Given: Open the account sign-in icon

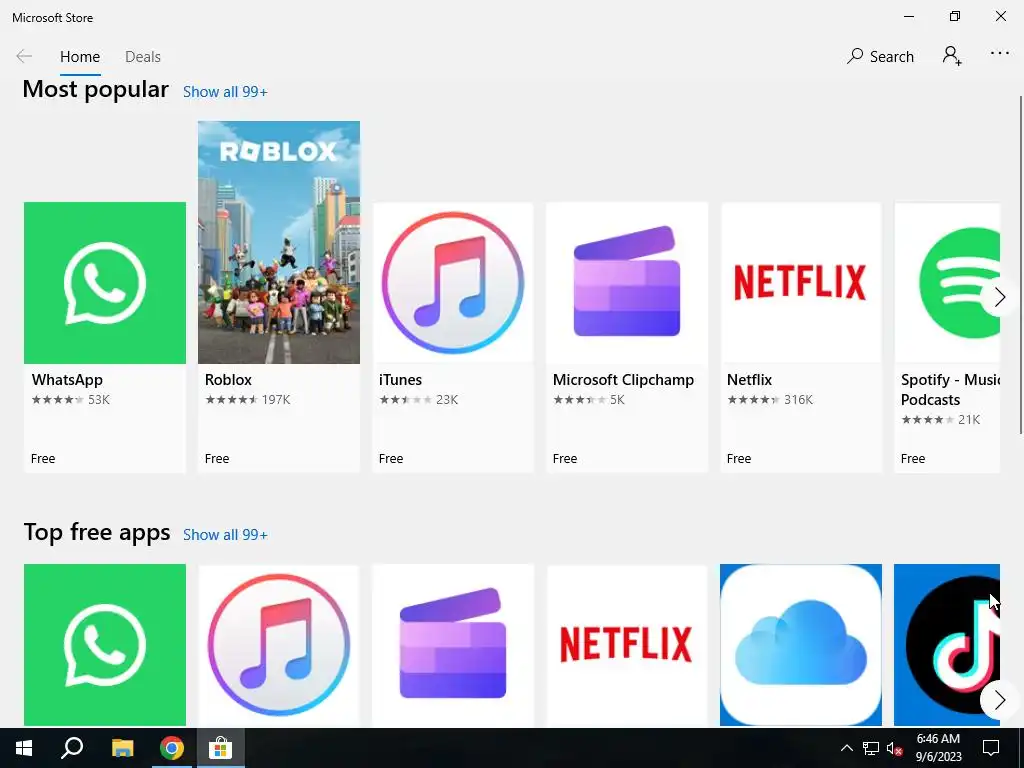Looking at the screenshot, I should [x=952, y=56].
